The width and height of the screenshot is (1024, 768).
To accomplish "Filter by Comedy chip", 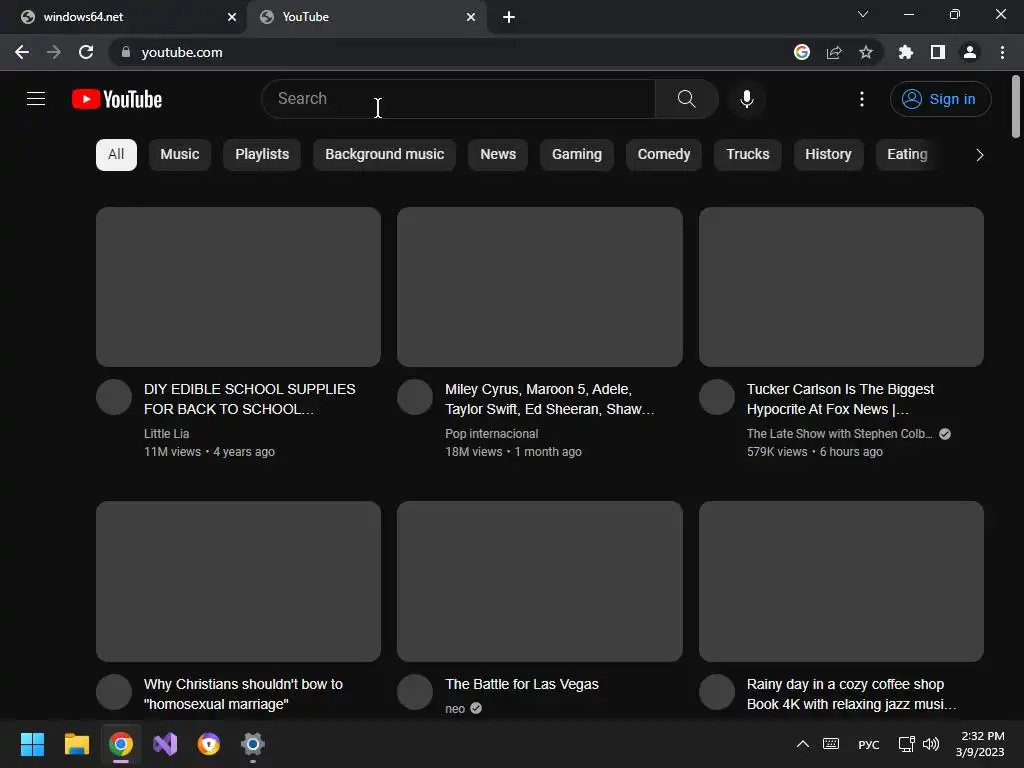I will 664,155.
